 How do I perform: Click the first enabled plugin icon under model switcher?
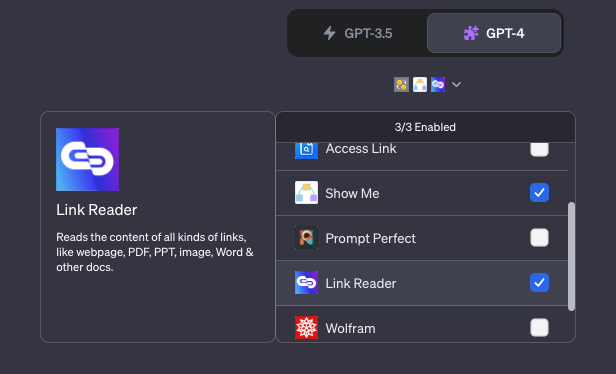pos(402,84)
